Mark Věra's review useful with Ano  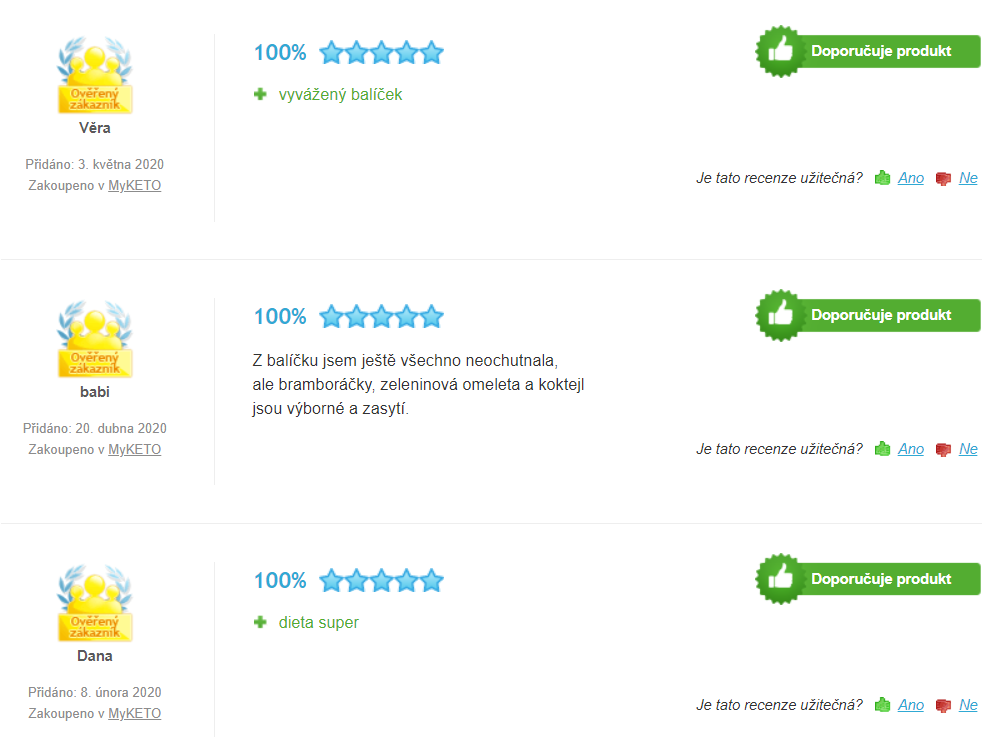910,178
